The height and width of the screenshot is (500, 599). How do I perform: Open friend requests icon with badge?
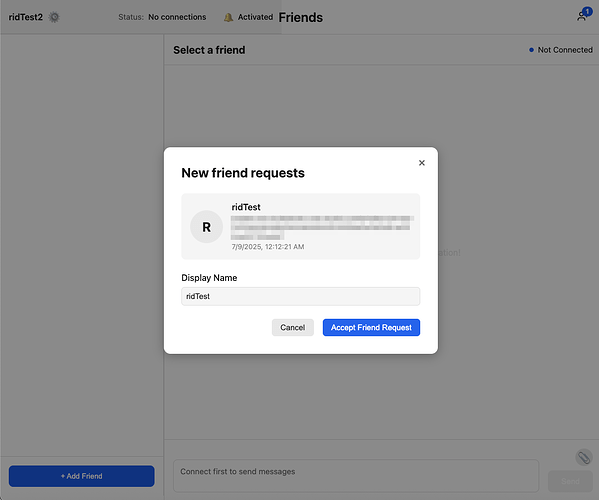(x=582, y=16)
